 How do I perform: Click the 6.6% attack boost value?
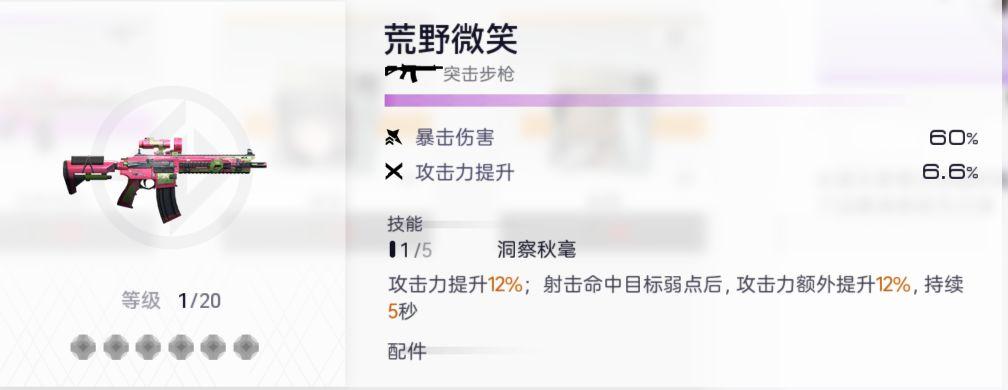point(950,172)
